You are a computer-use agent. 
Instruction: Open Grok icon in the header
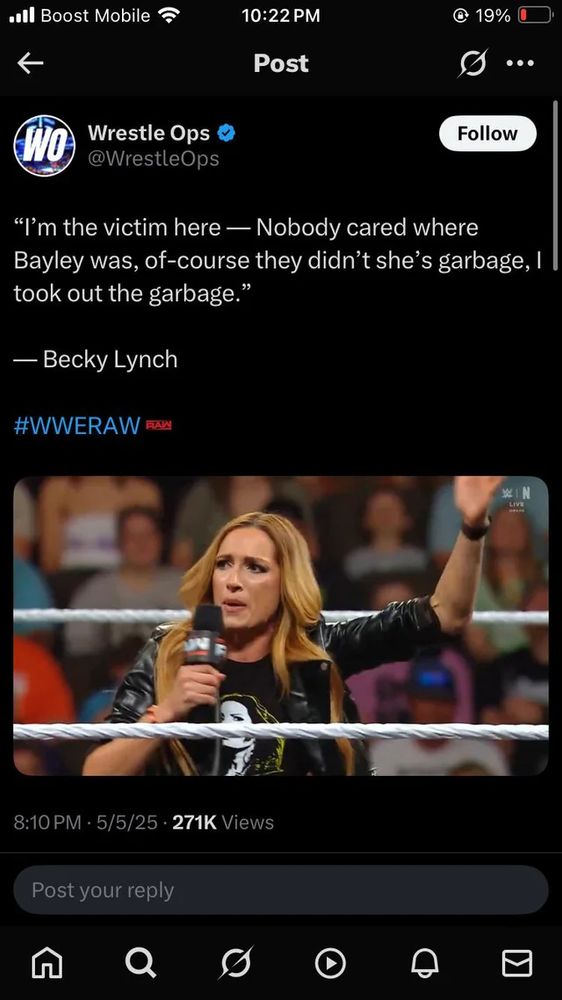coord(473,63)
